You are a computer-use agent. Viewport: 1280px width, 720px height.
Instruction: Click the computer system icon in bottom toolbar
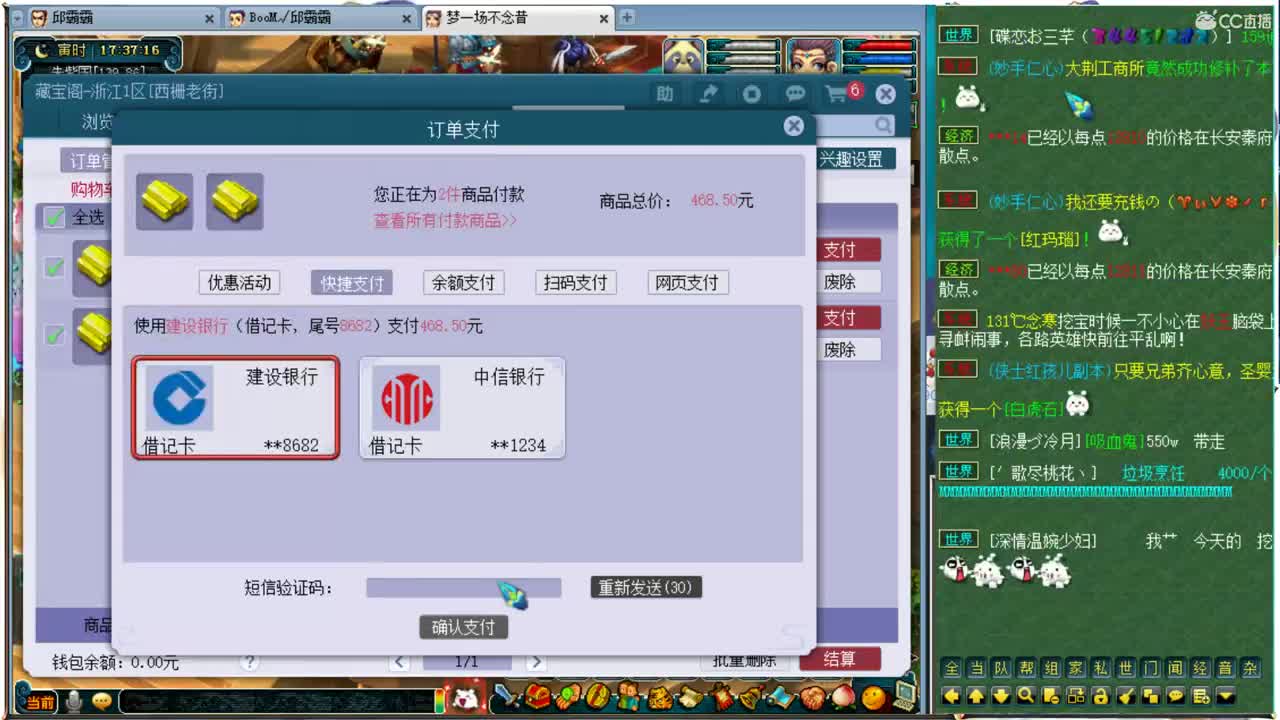point(904,694)
